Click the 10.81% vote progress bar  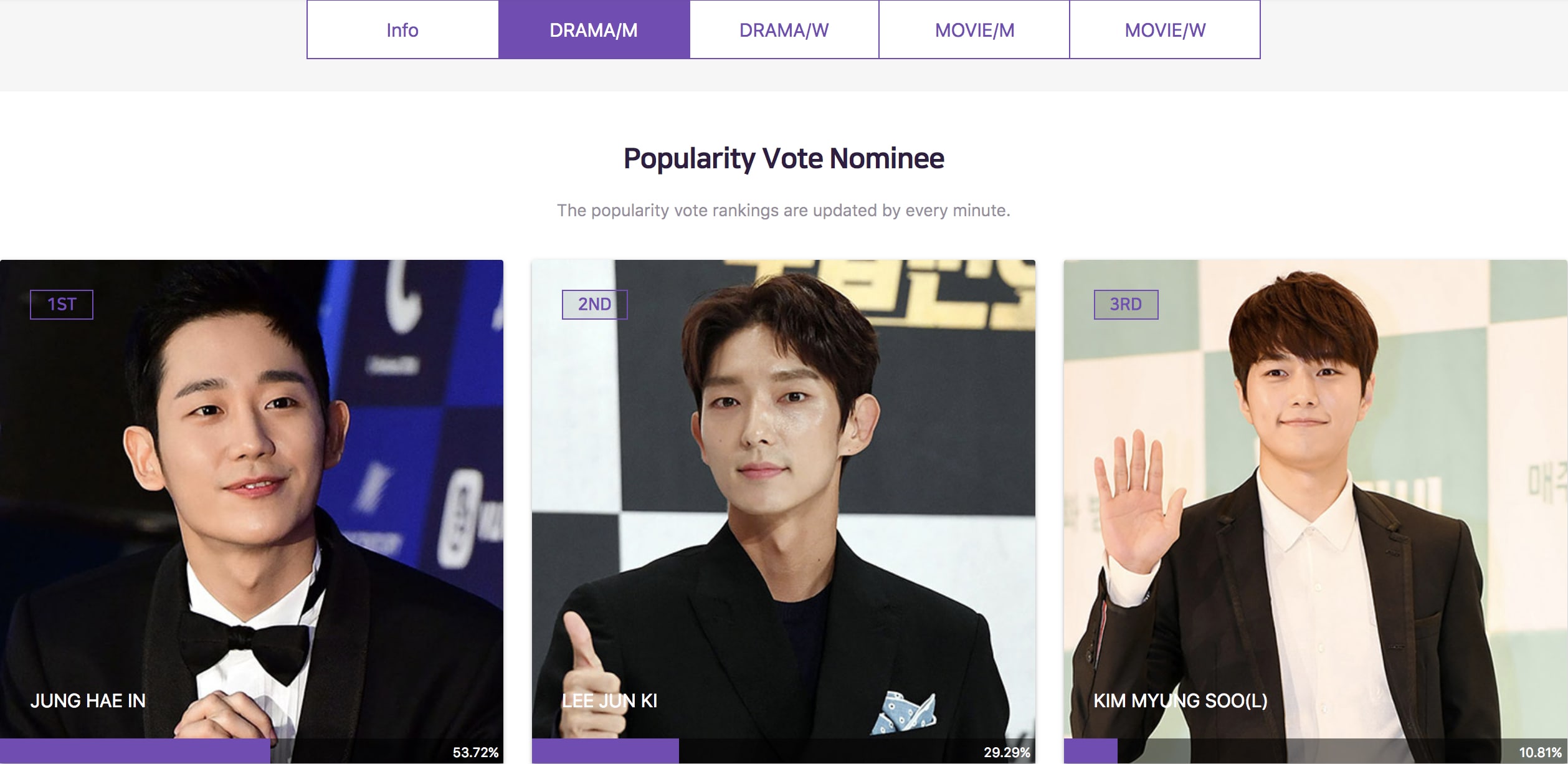(x=1315, y=751)
